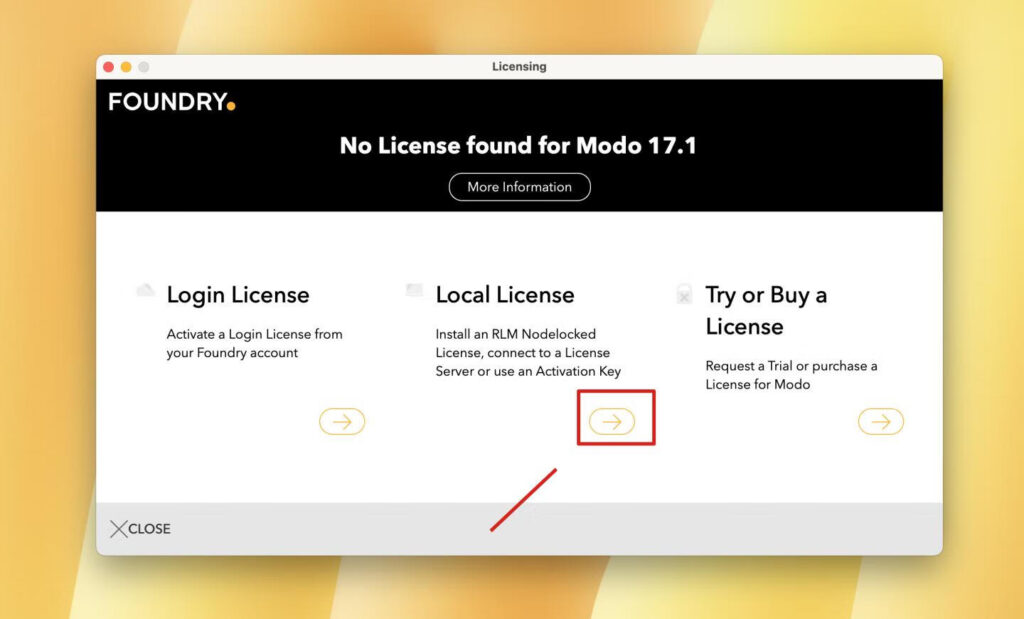
Task: Select the Try or Buy a License heading
Action: click(766, 310)
